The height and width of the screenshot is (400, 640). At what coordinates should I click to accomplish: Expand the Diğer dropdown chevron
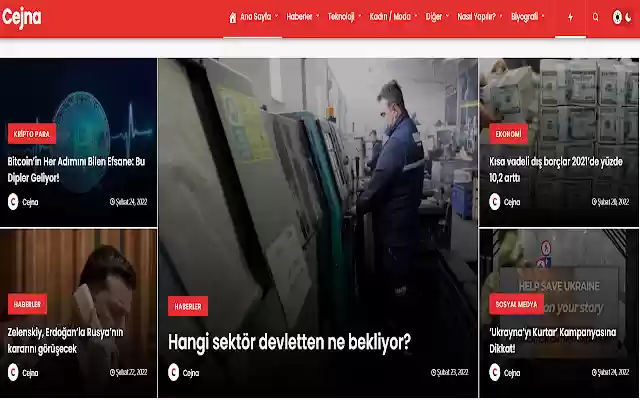447,16
